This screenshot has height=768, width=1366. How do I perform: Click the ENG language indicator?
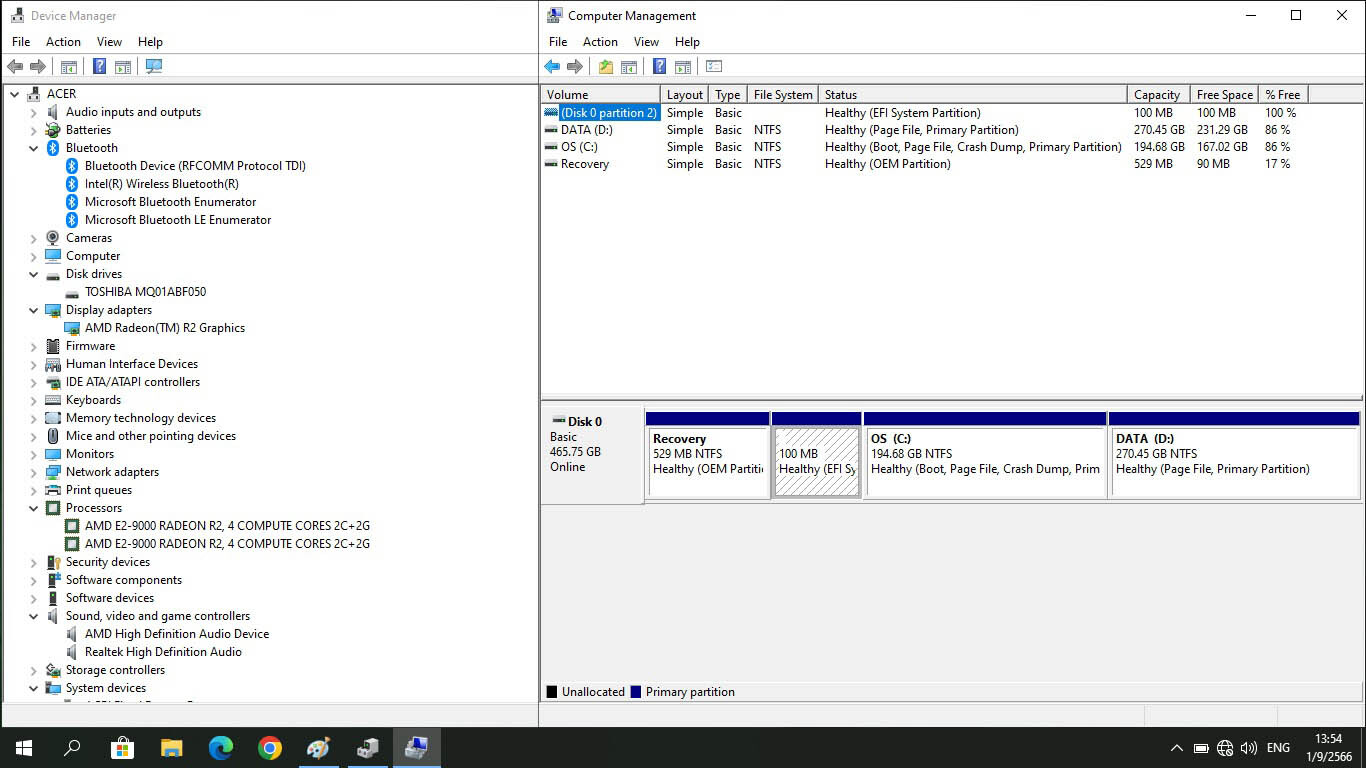1278,748
